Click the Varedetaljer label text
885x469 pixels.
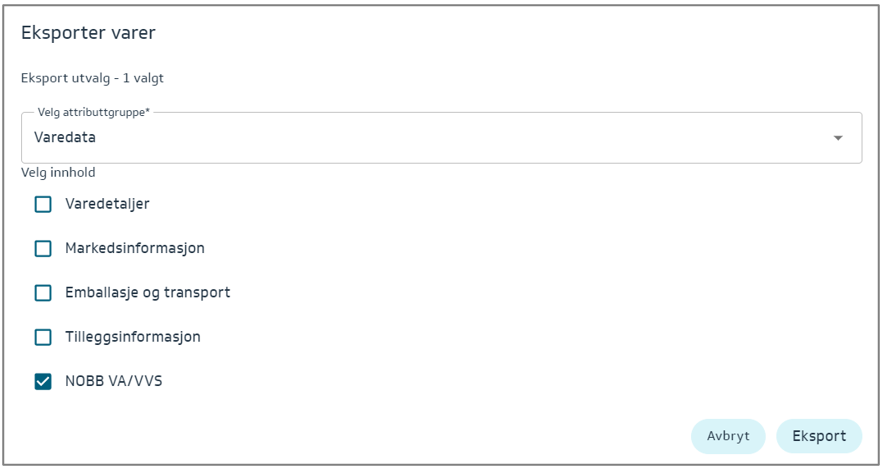[107, 204]
